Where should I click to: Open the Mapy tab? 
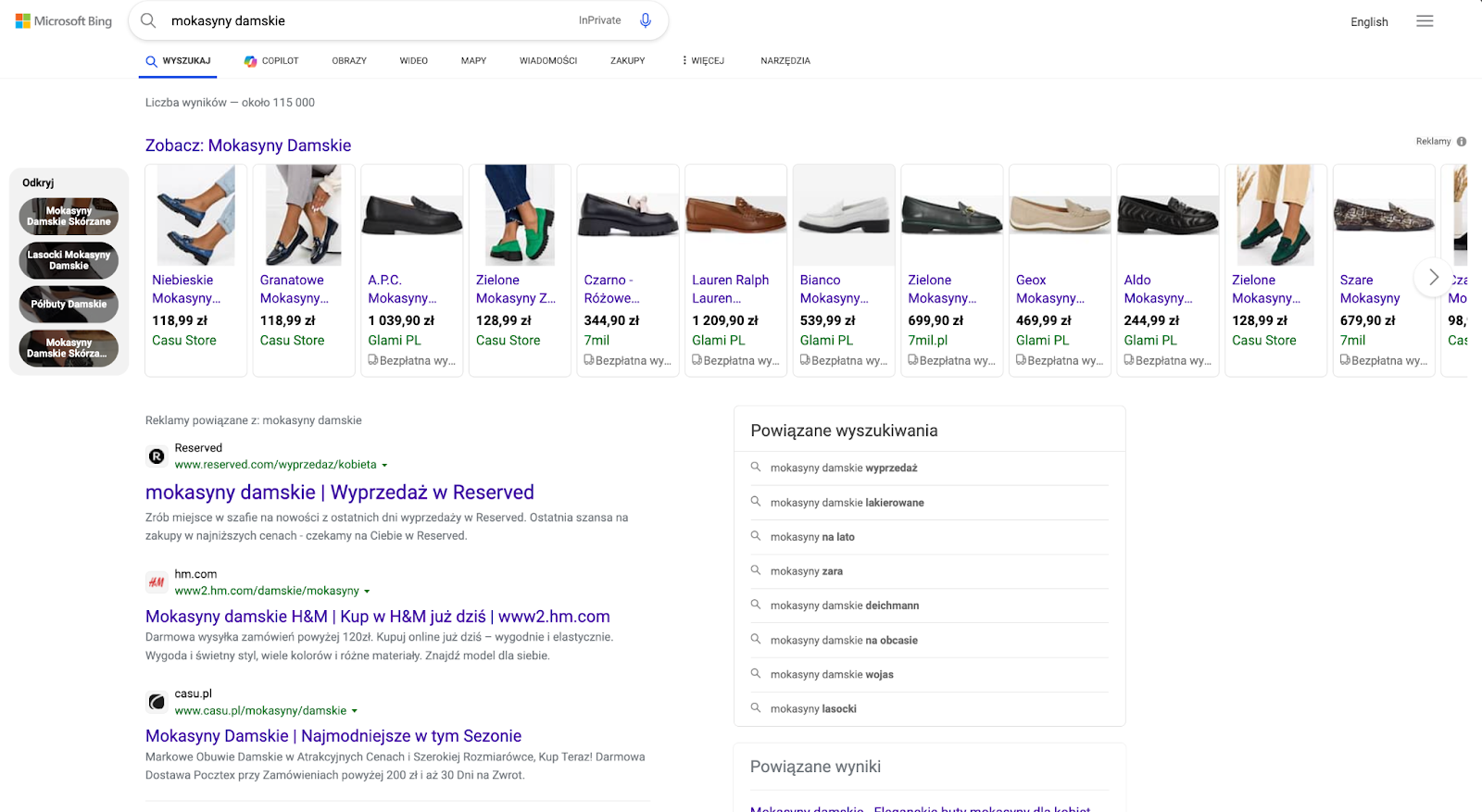coord(473,60)
